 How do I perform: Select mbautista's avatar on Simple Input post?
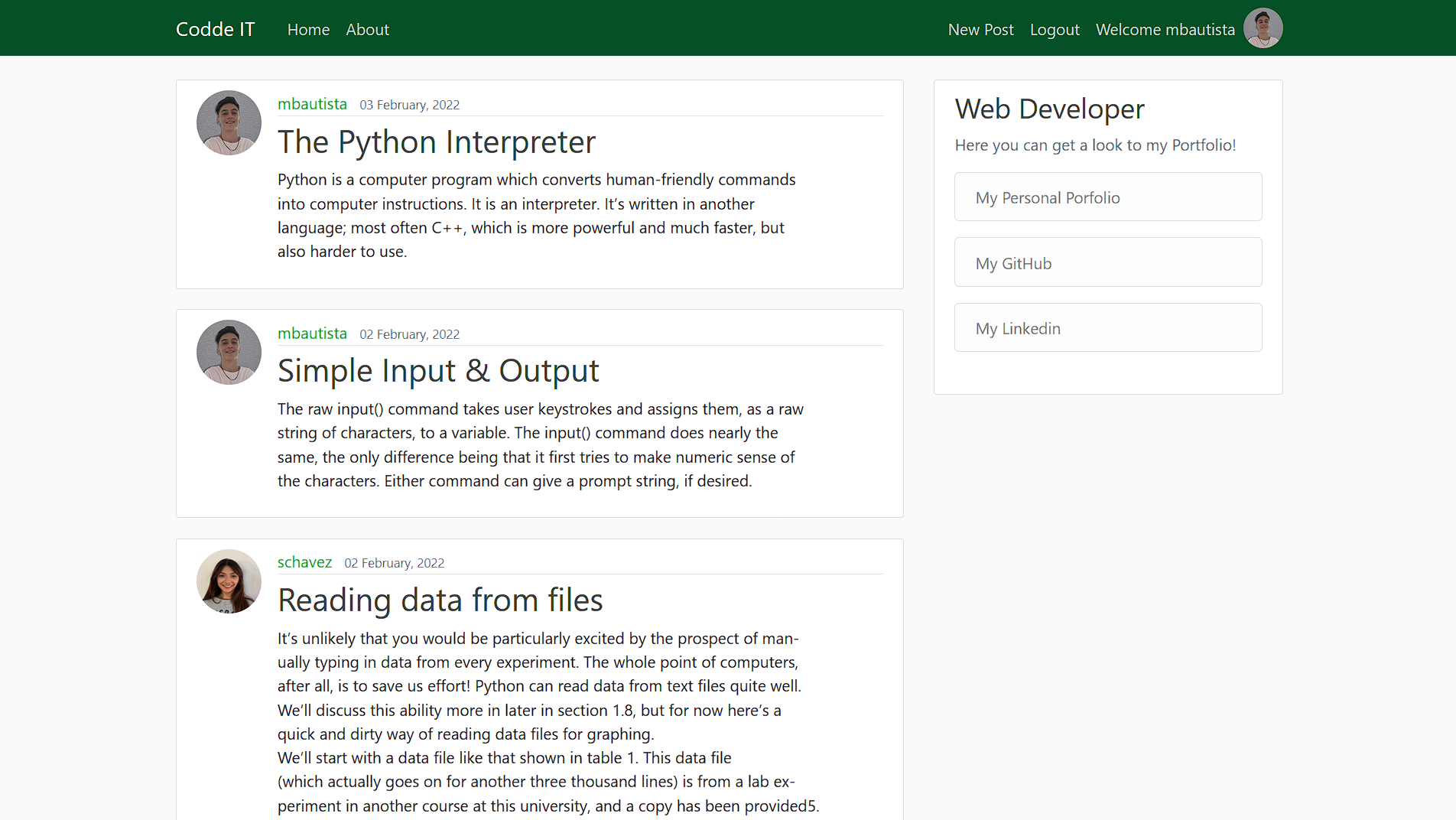coord(229,352)
